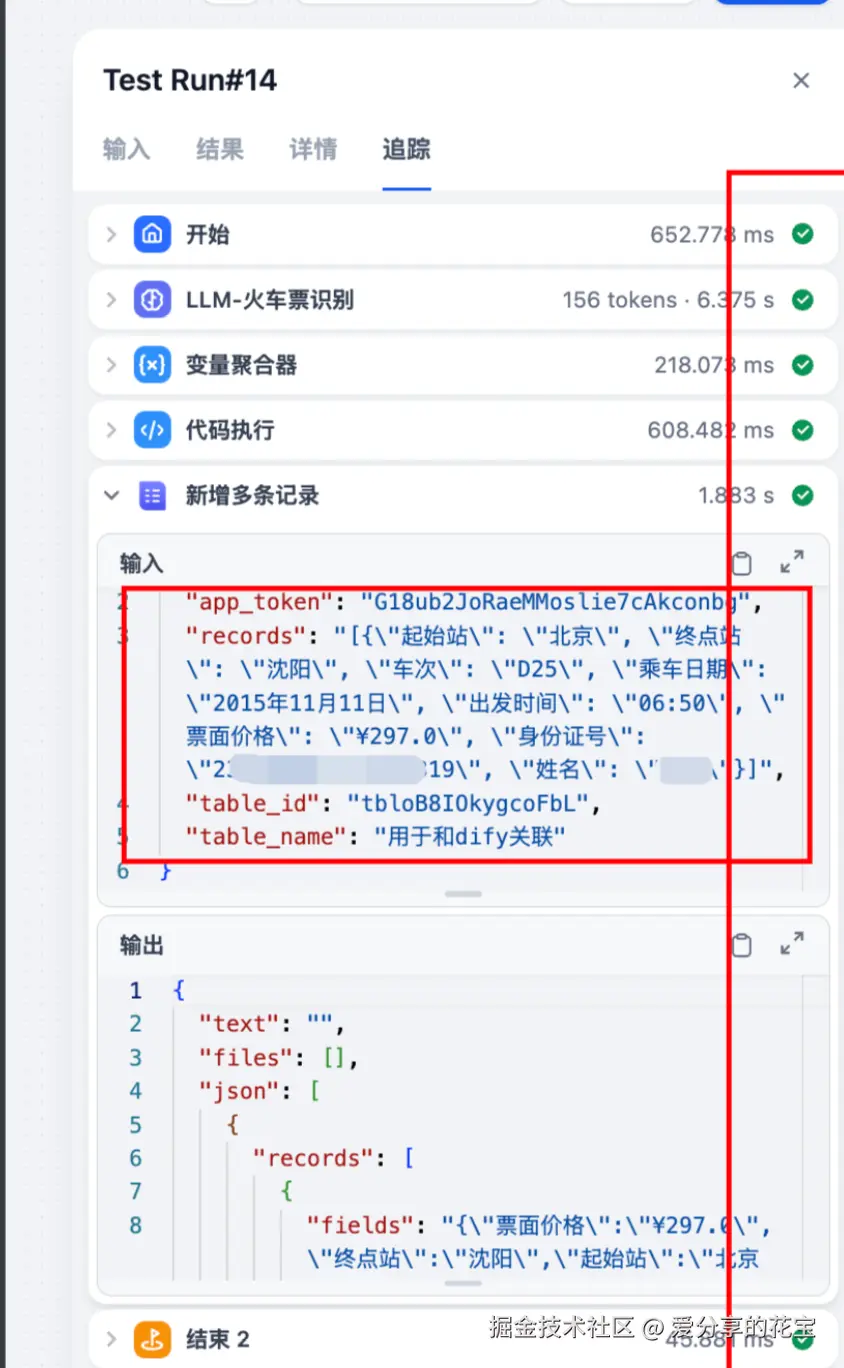Copy the 输出 panel JSON content

tap(742, 944)
